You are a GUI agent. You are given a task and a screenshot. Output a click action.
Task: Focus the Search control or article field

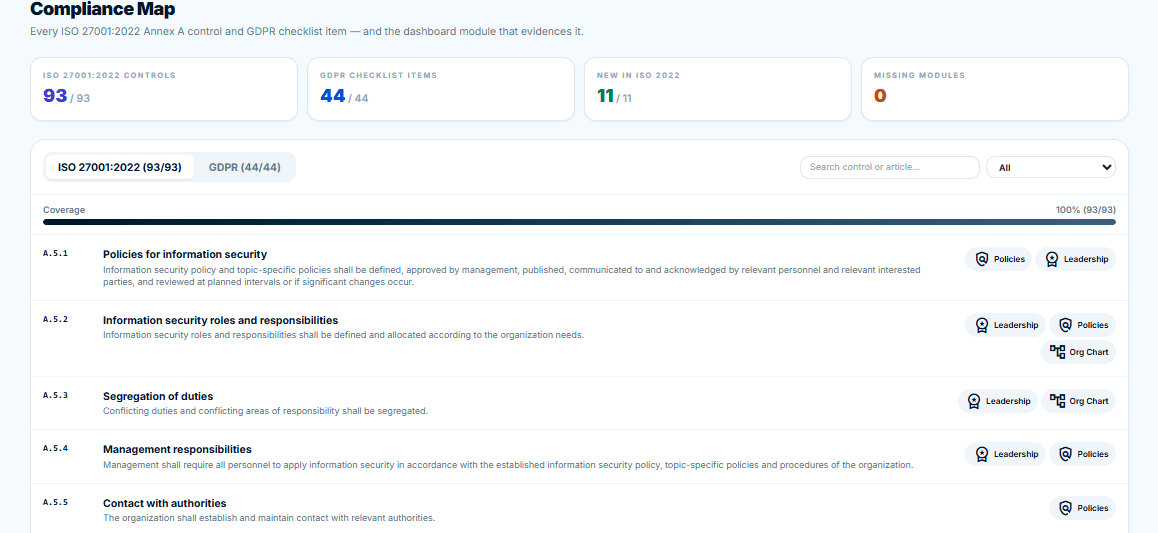pyautogui.click(x=890, y=168)
